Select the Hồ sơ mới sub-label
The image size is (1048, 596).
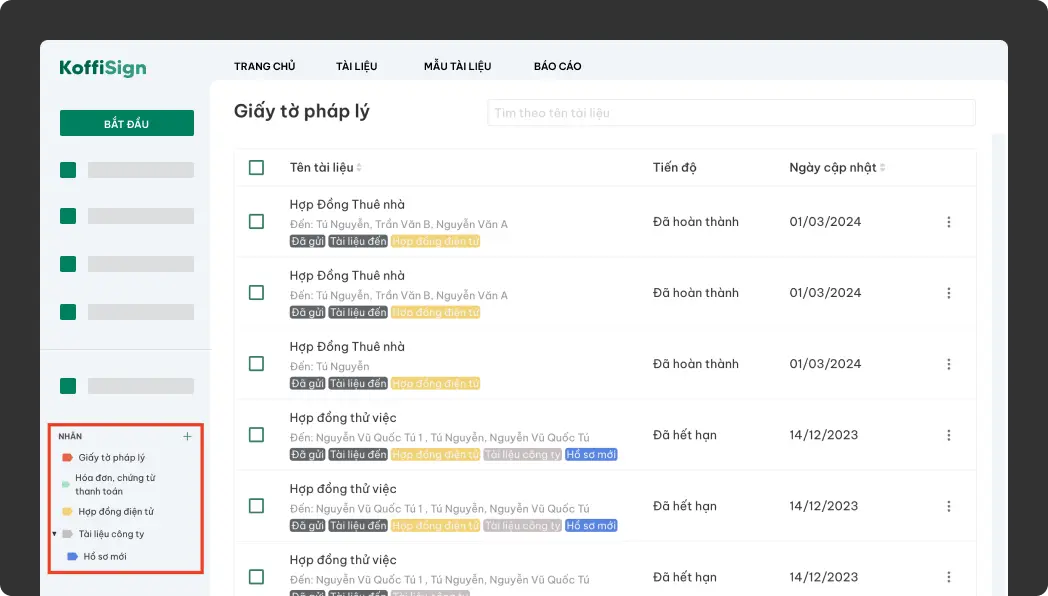pos(97,557)
